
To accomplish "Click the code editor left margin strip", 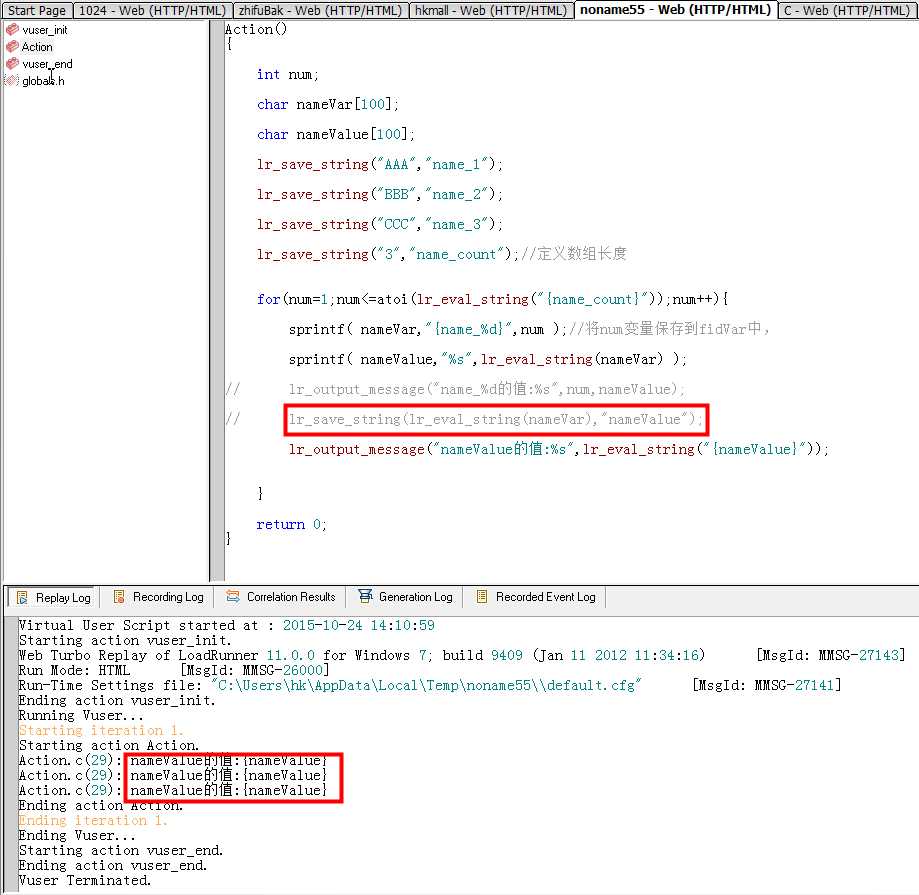I will [x=217, y=301].
